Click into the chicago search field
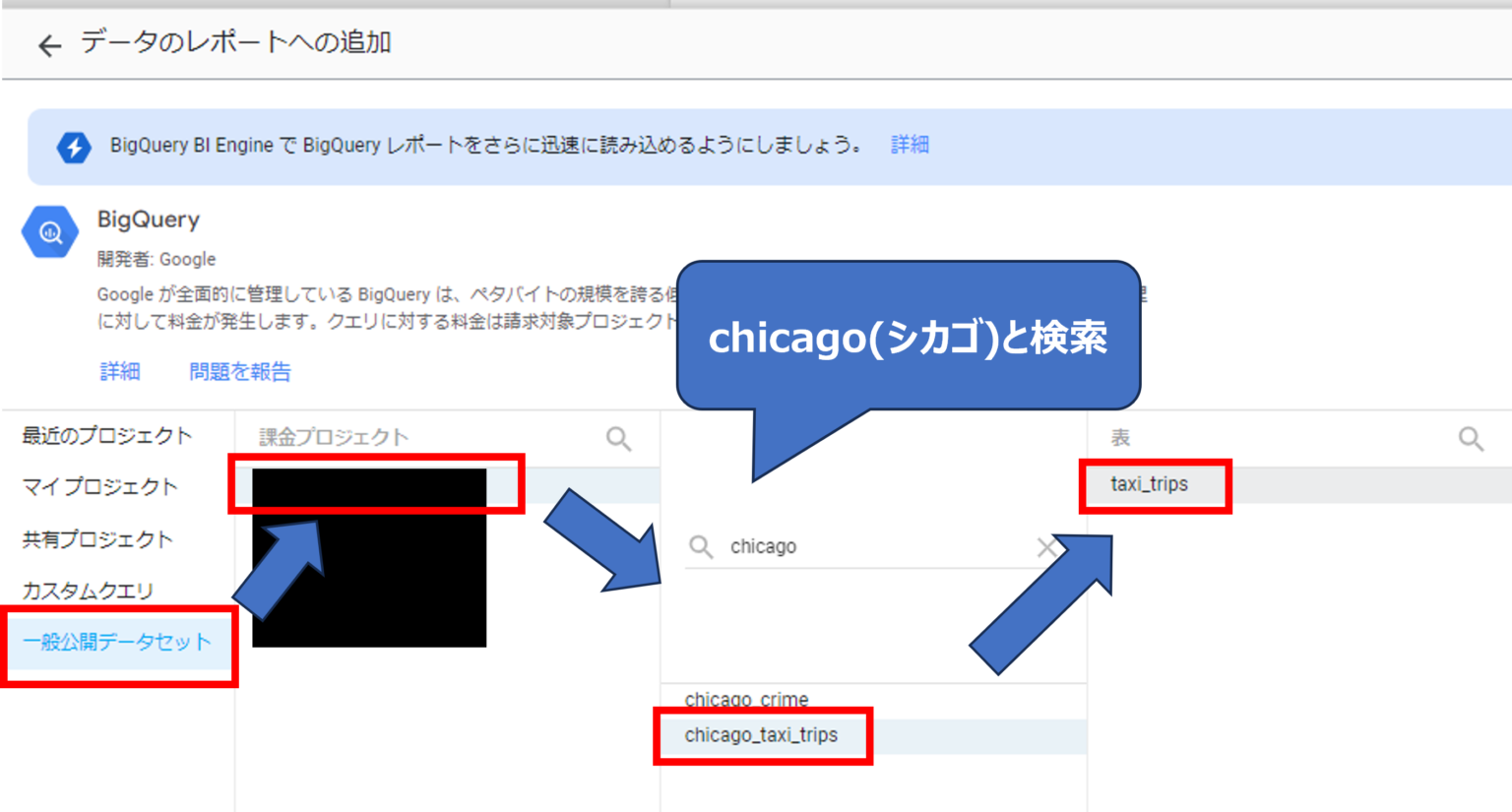 point(876,546)
